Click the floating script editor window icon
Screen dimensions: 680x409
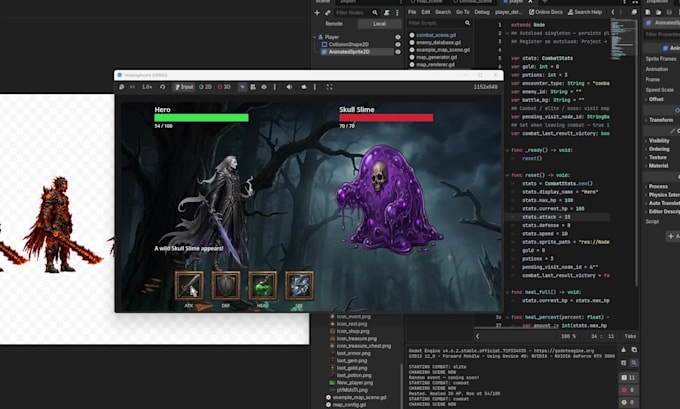click(634, 12)
